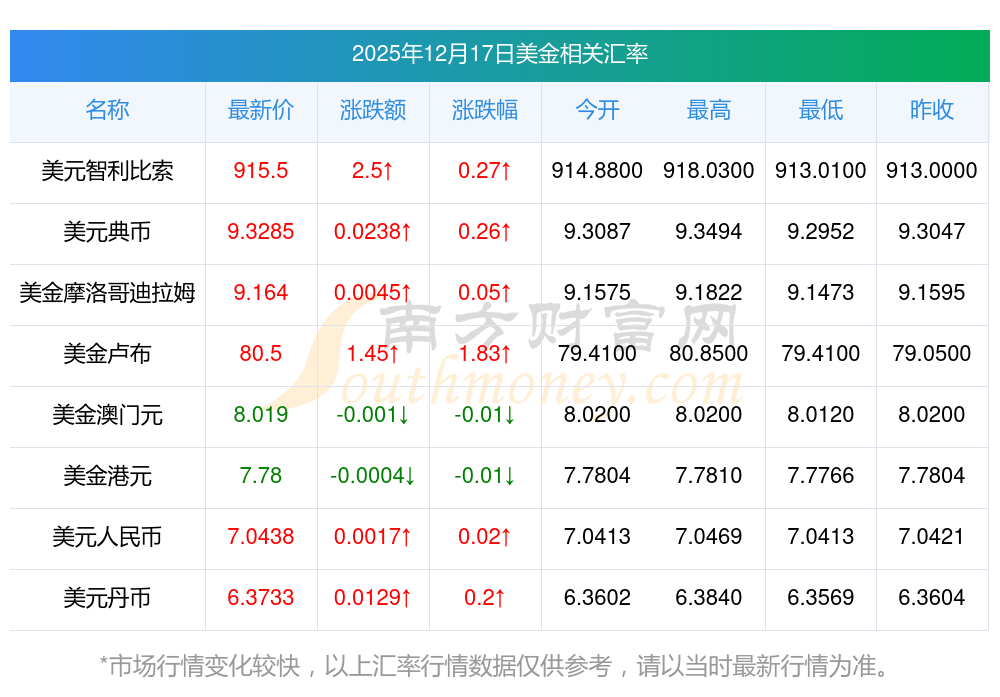
Task: Select the 涨跌额 column header
Action: coord(372,110)
